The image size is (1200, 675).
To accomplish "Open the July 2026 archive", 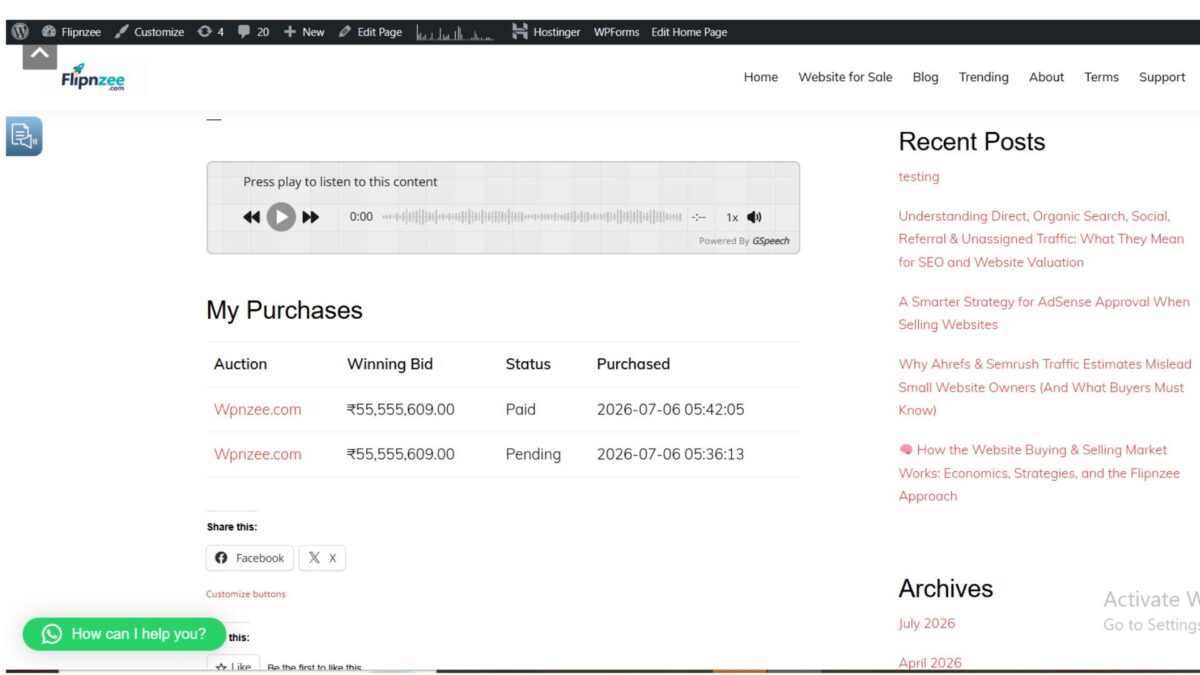I will 927,623.
